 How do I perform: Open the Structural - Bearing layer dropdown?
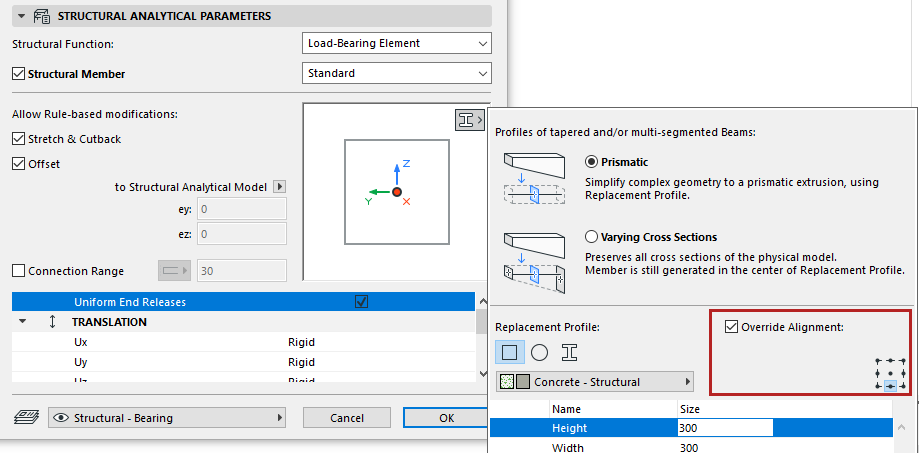pos(167,418)
